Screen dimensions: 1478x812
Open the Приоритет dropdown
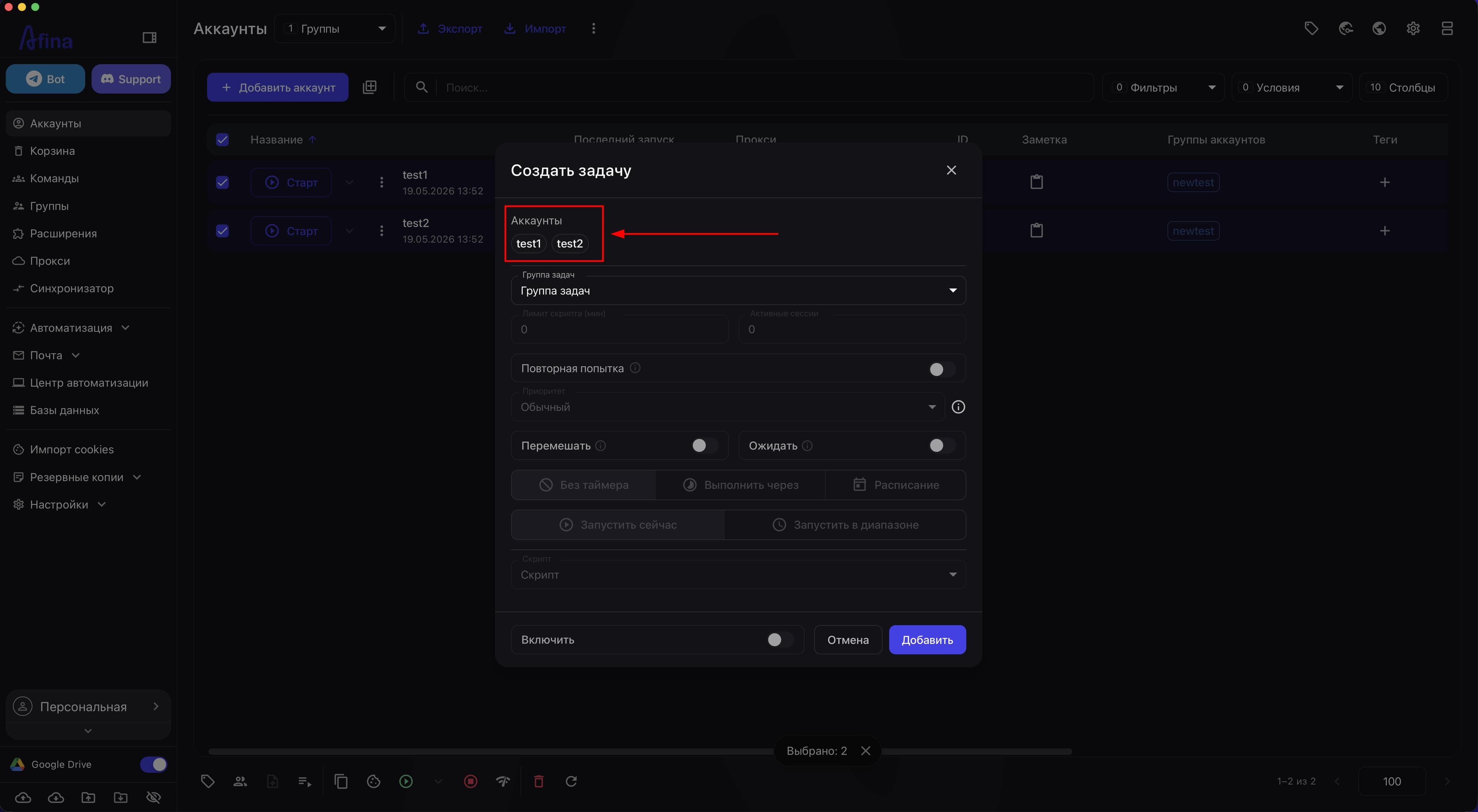(x=727, y=407)
